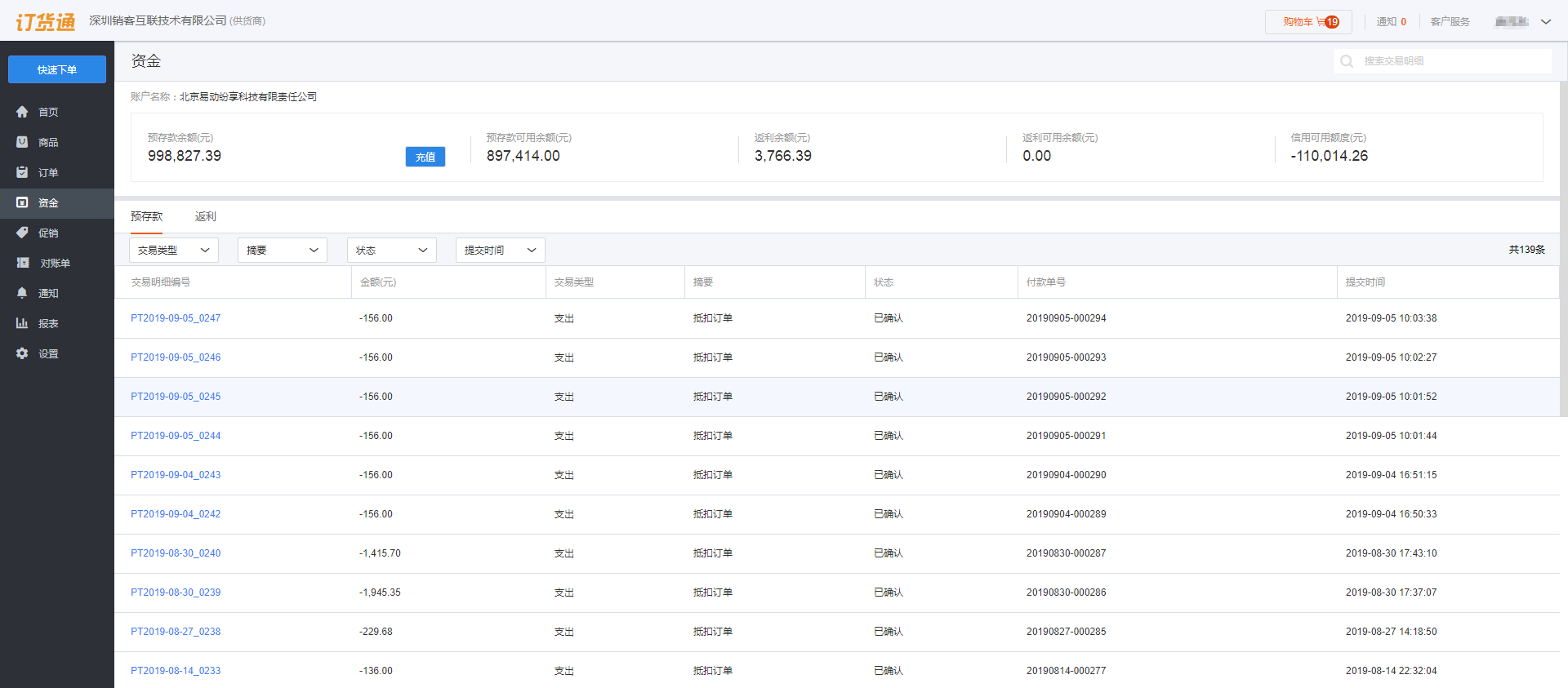
Task: Open transaction PT2019-08-30_0239
Action: tap(176, 593)
